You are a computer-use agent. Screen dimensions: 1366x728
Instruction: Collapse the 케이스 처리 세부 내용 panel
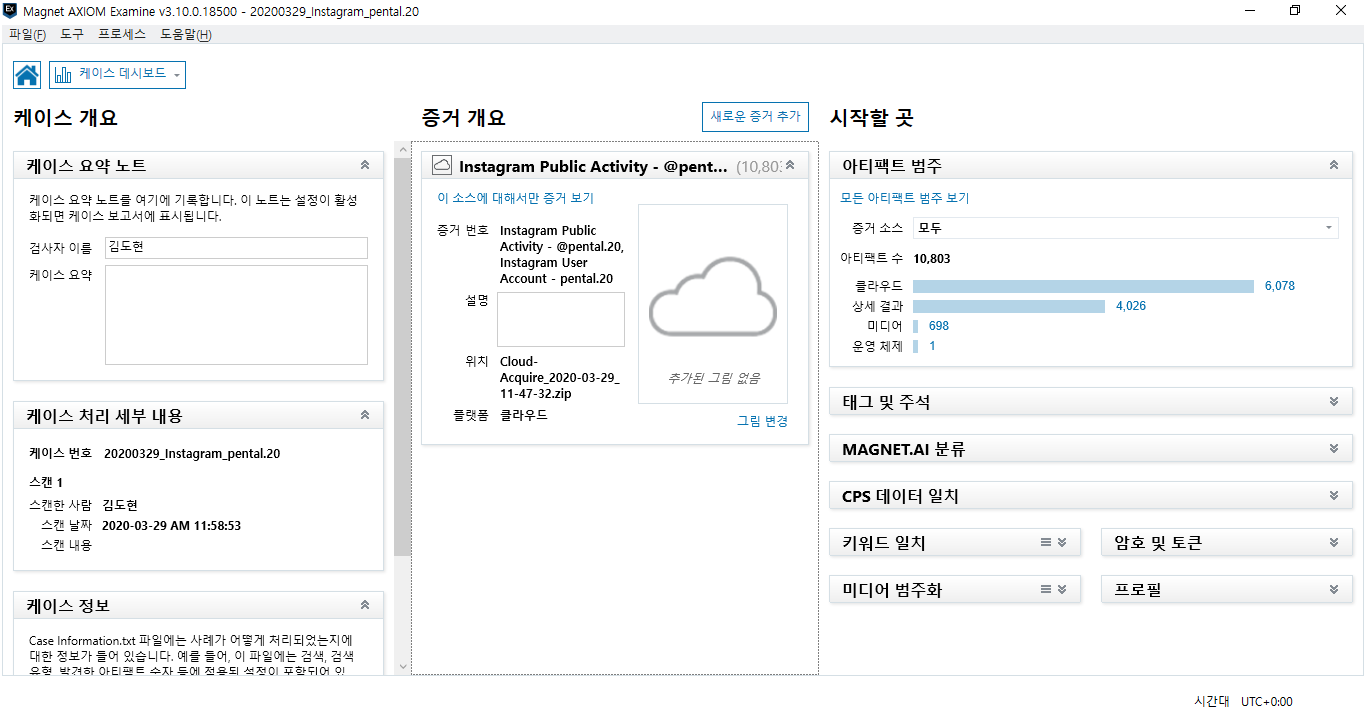[365, 415]
